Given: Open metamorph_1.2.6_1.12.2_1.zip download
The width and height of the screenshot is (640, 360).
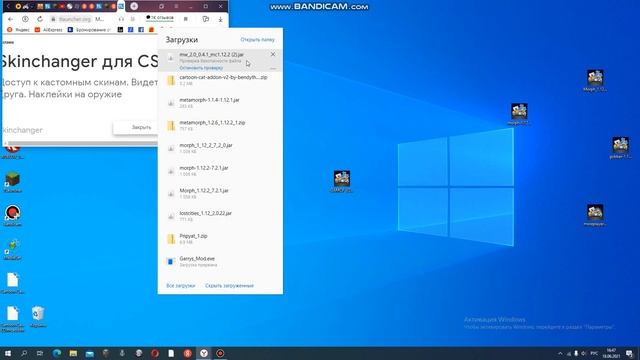Looking at the screenshot, I should [x=220, y=126].
